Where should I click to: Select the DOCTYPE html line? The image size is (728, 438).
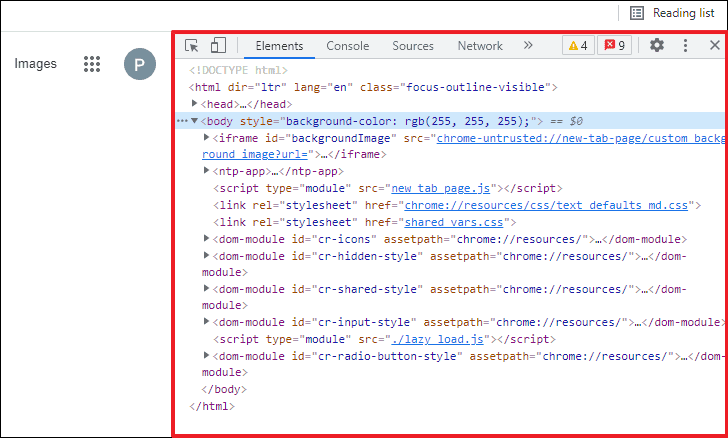point(239,70)
